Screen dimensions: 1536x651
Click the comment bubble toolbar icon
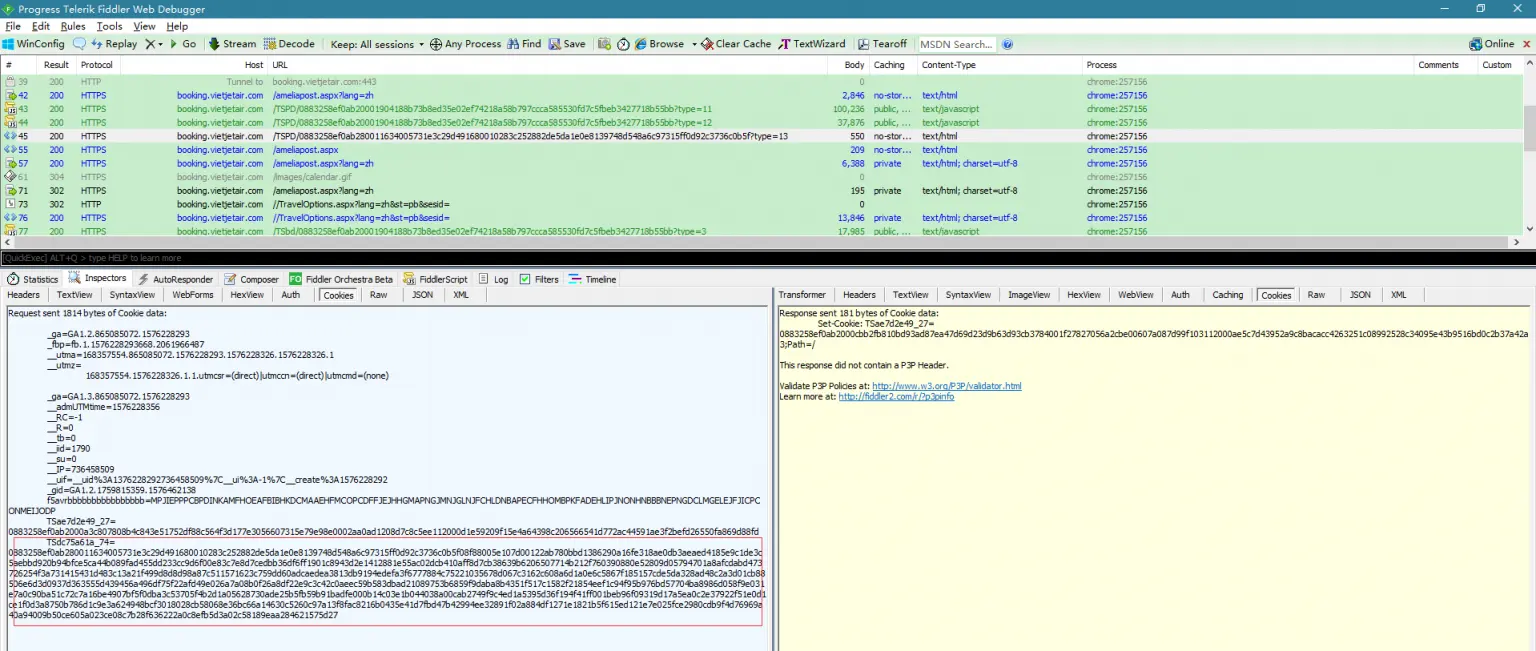coord(79,44)
